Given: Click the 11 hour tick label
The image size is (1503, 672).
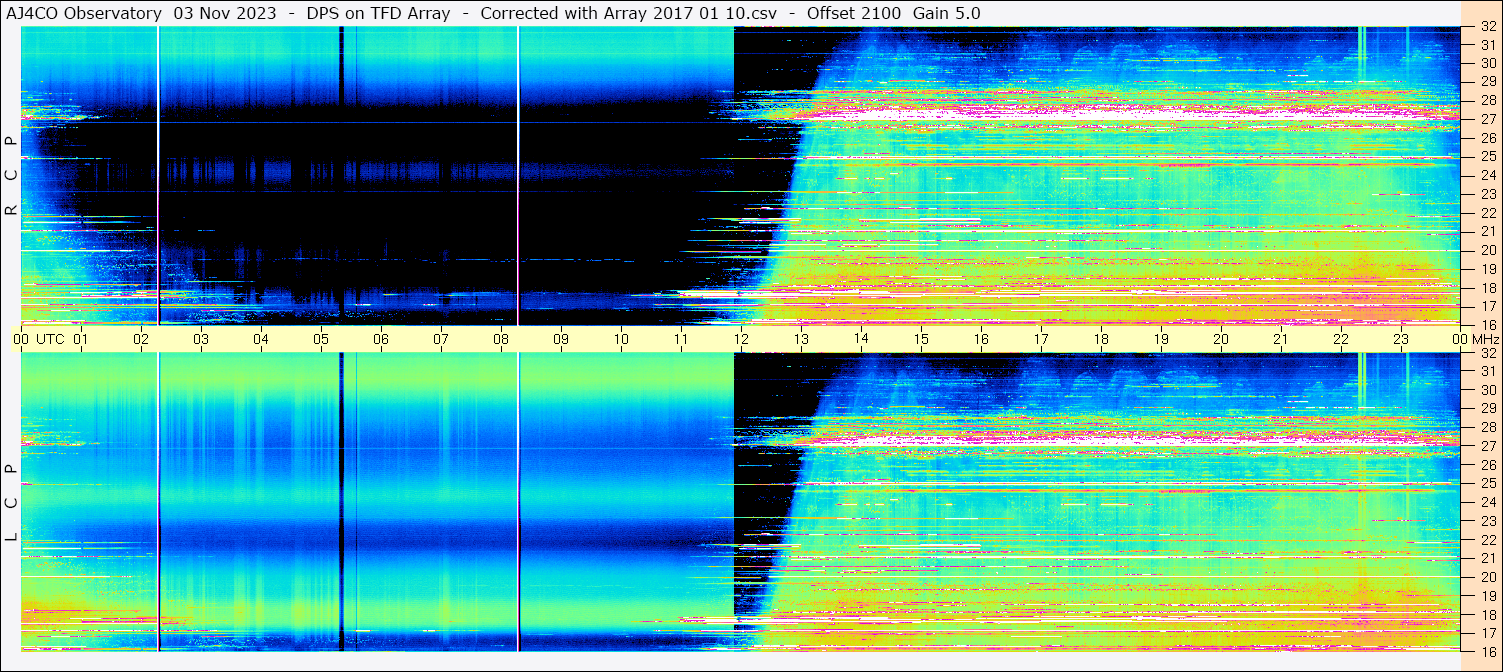Looking at the screenshot, I should tap(681, 339).
